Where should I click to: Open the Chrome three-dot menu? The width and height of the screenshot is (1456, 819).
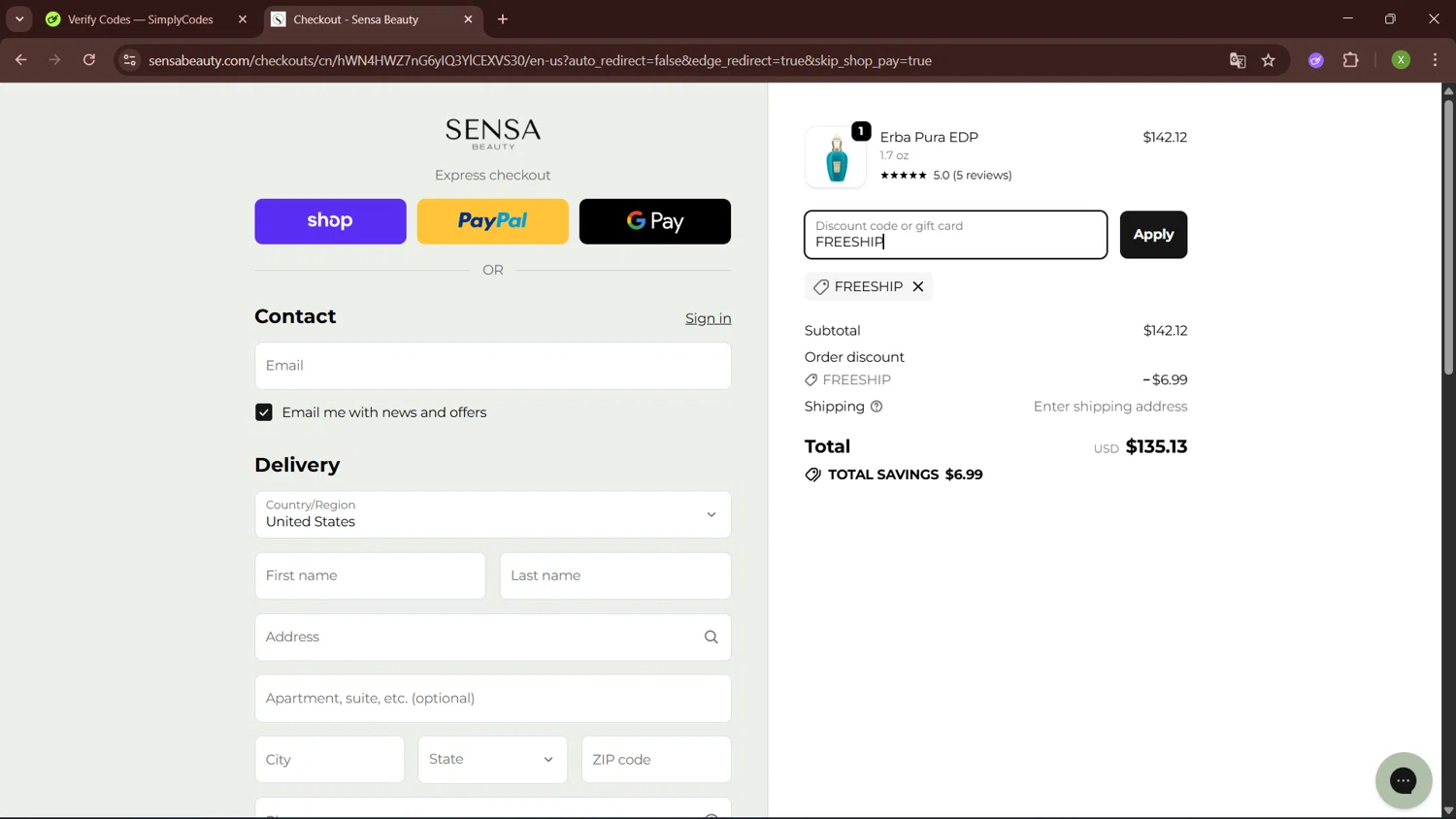[1435, 60]
